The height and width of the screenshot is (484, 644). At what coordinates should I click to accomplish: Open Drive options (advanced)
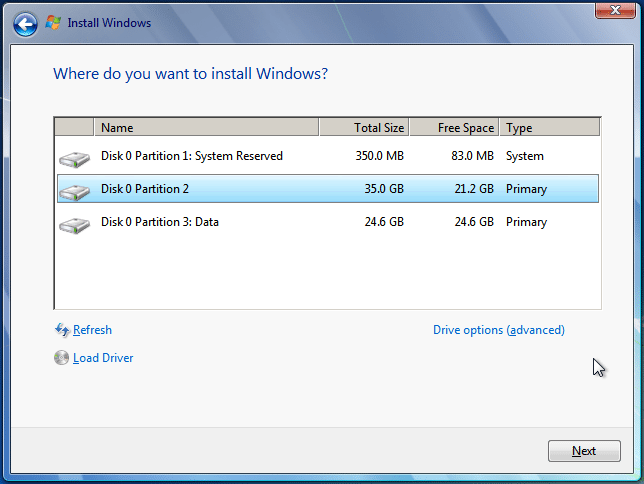tap(499, 330)
